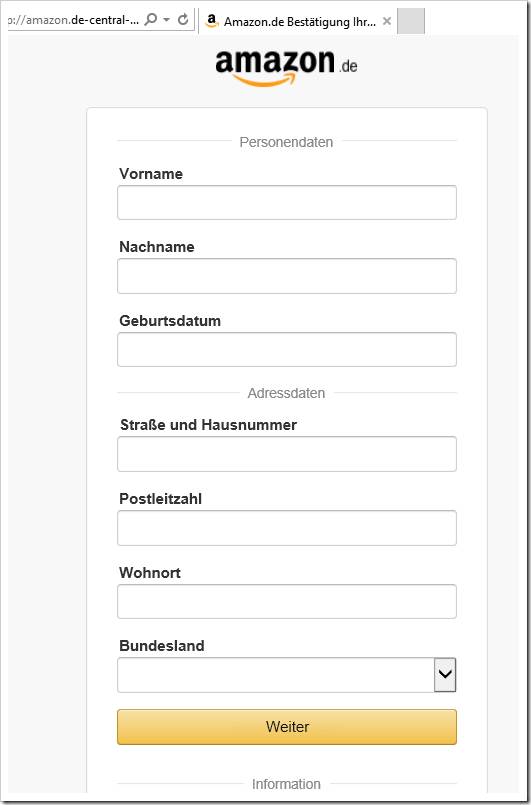Open the address bar autocomplete dropdown arrow
Viewport: 531px width, 805px height.
(x=166, y=20)
